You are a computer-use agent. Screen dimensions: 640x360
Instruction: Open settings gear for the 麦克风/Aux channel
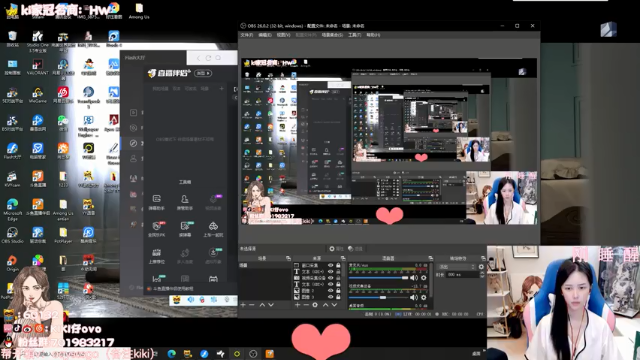coord(423,278)
